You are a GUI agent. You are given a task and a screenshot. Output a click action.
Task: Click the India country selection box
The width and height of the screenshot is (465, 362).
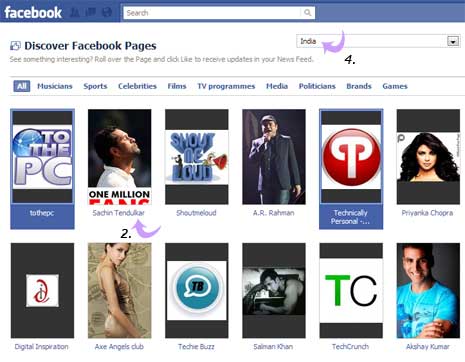pos(378,41)
